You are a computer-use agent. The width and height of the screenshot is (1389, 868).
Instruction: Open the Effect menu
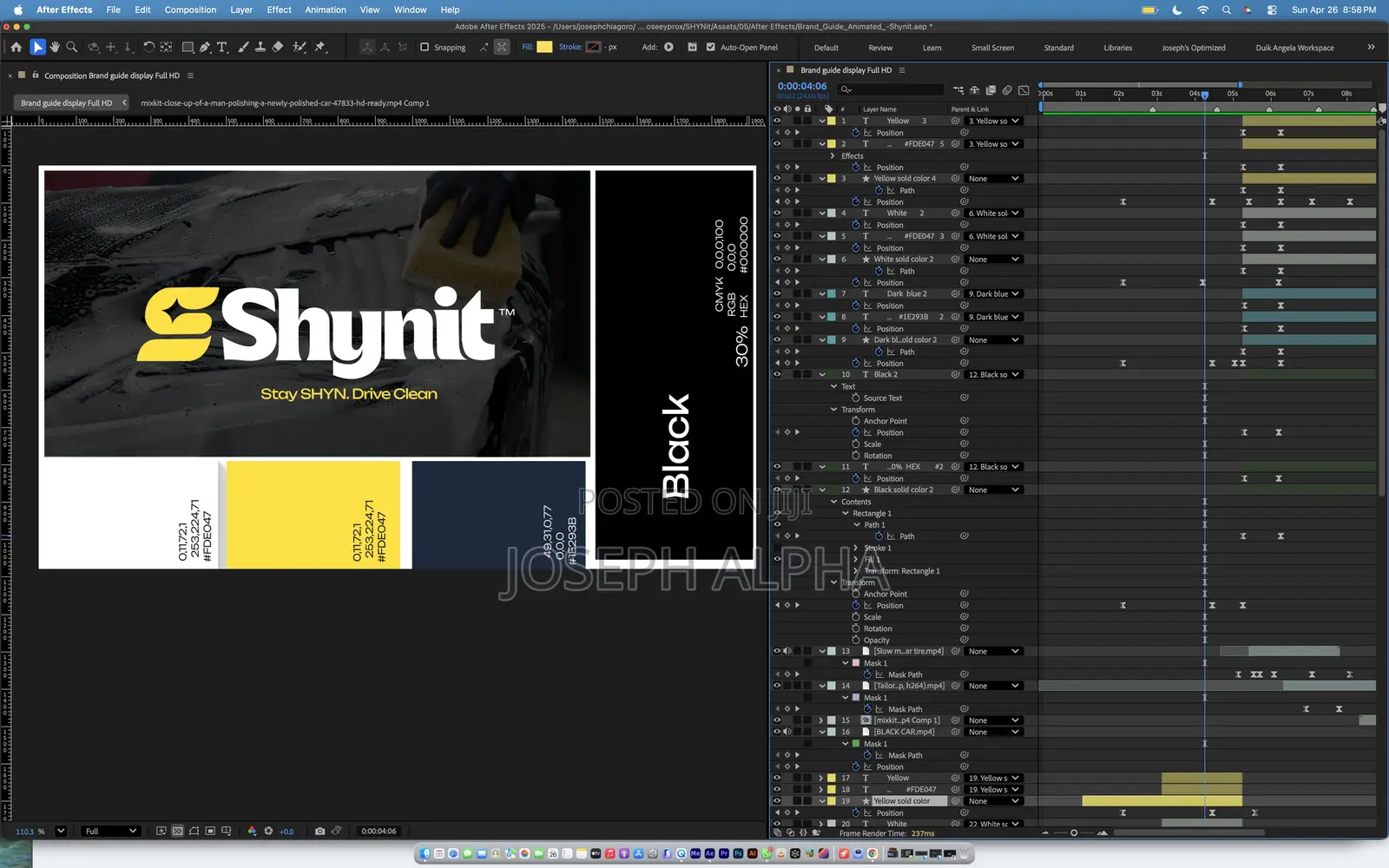pos(279,10)
